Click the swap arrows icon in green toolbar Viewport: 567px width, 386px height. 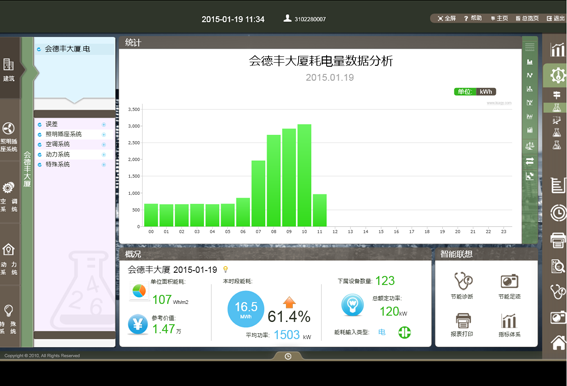click(530, 161)
